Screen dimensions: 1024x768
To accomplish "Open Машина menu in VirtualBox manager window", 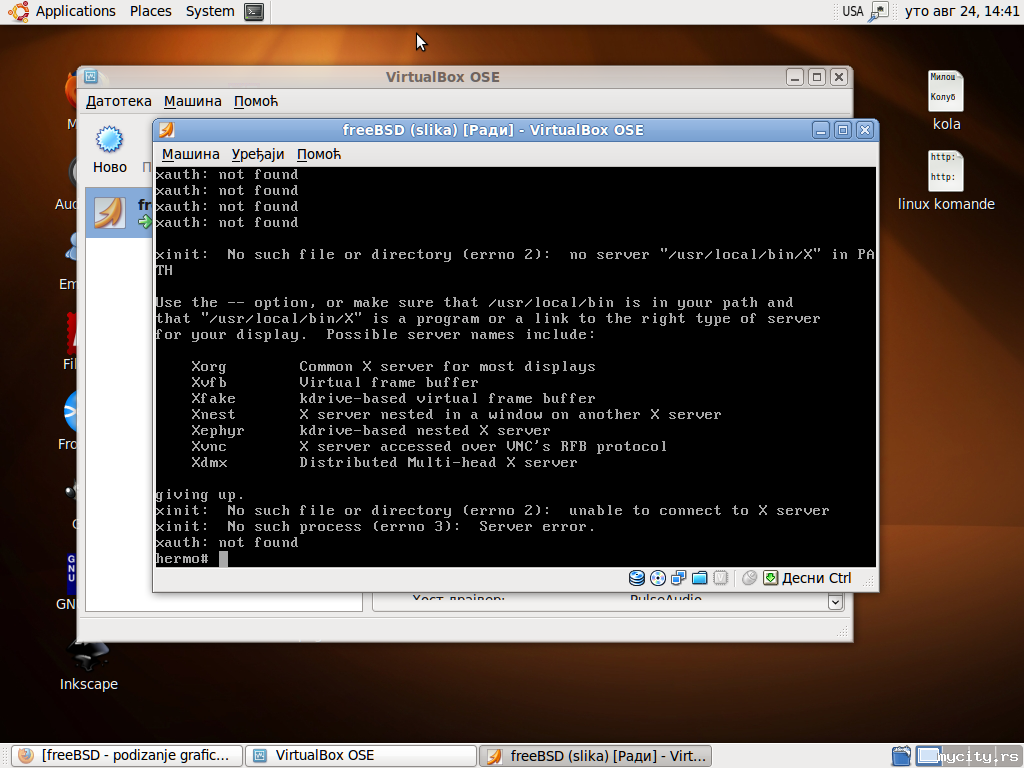I will tap(193, 101).
